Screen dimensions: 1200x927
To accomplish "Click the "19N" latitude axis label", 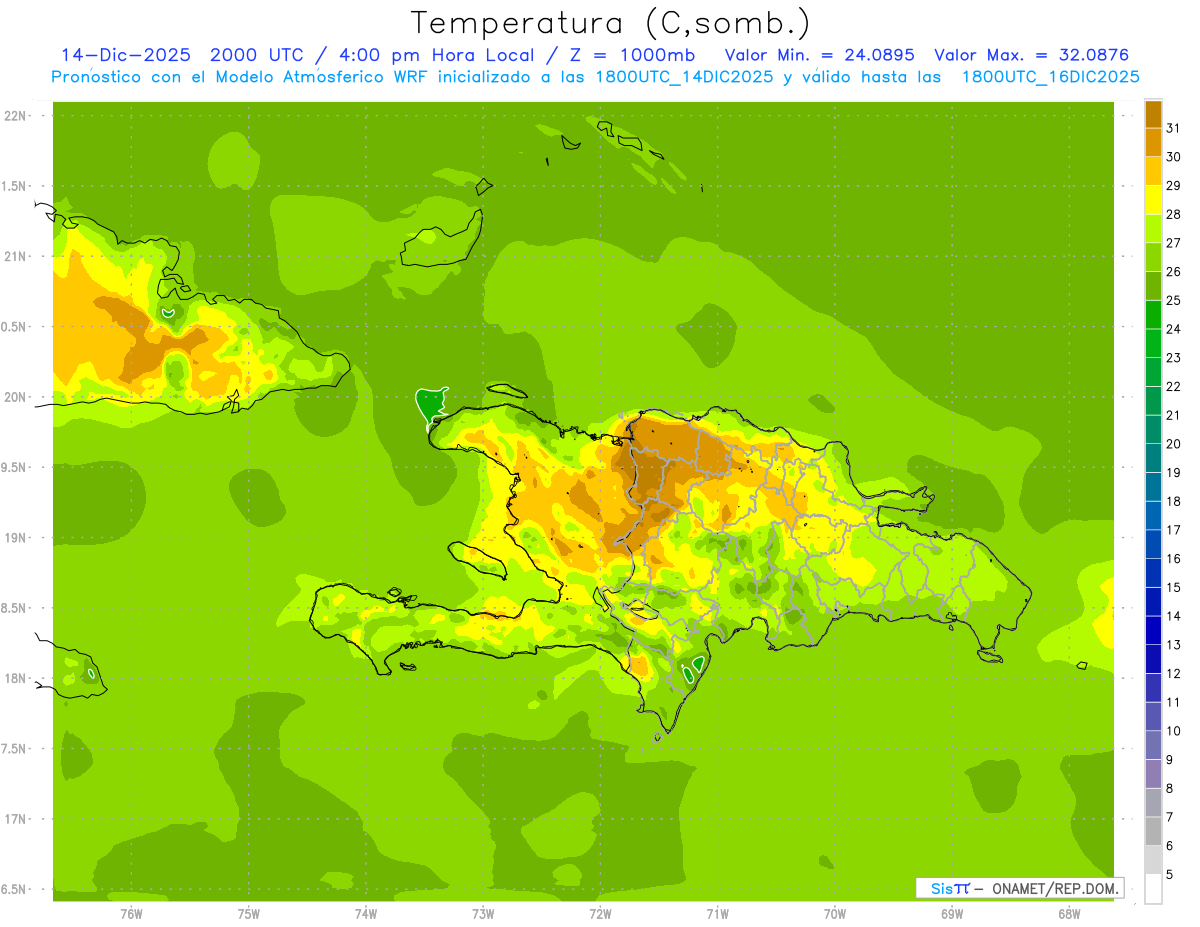I will (x=15, y=538).
